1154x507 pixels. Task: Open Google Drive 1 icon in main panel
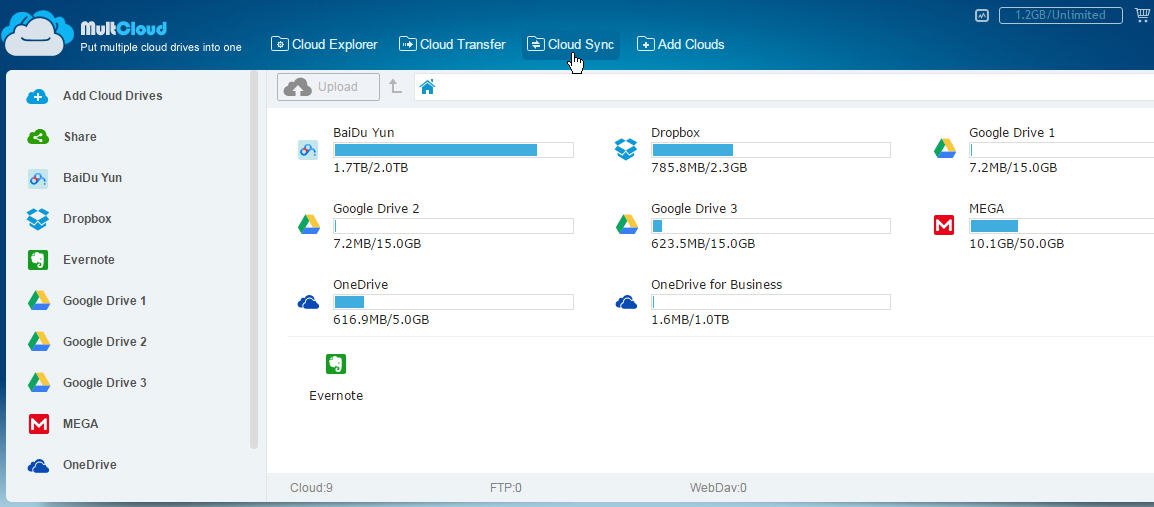(944, 149)
